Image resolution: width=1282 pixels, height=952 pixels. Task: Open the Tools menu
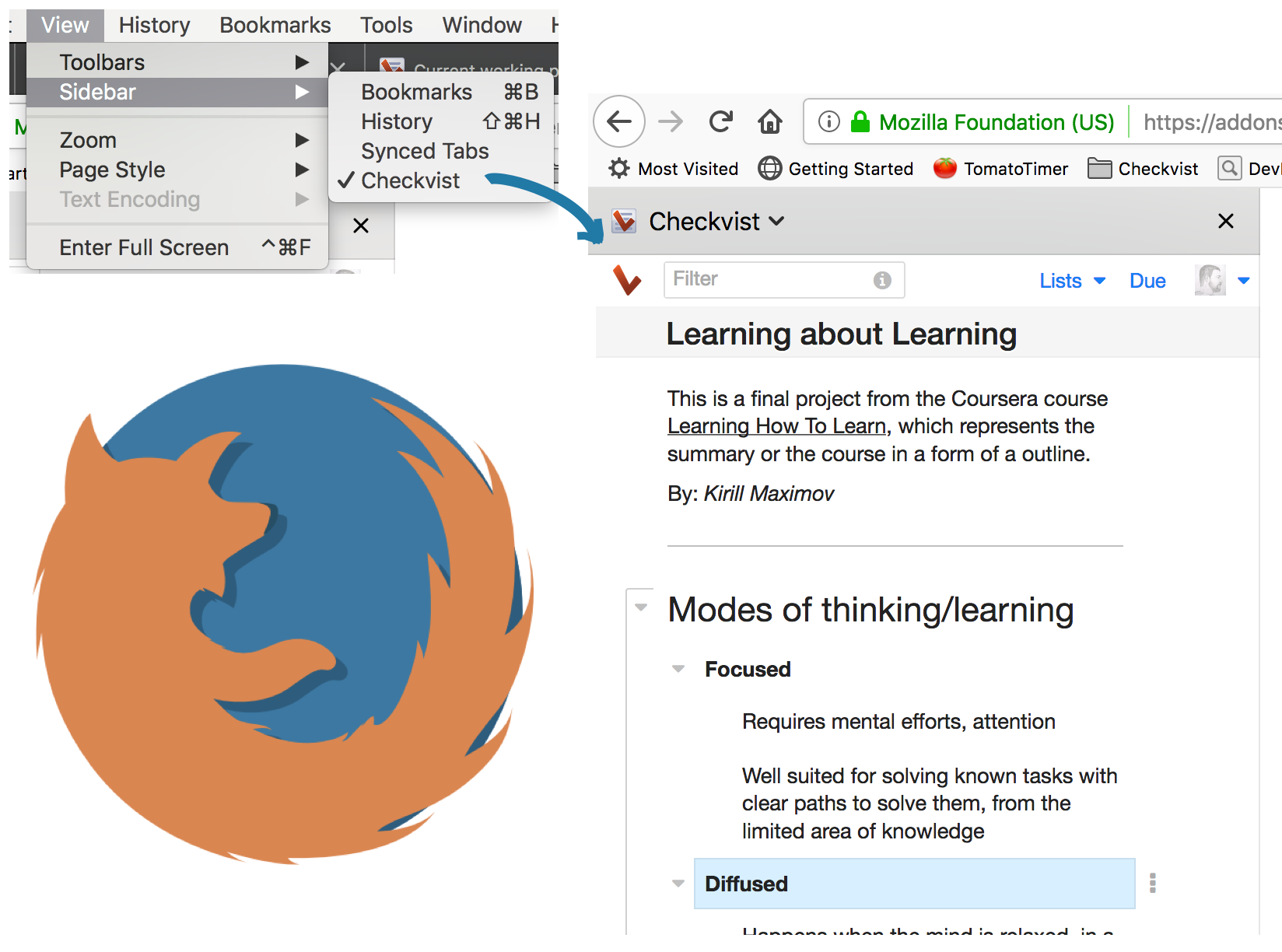pyautogui.click(x=387, y=25)
